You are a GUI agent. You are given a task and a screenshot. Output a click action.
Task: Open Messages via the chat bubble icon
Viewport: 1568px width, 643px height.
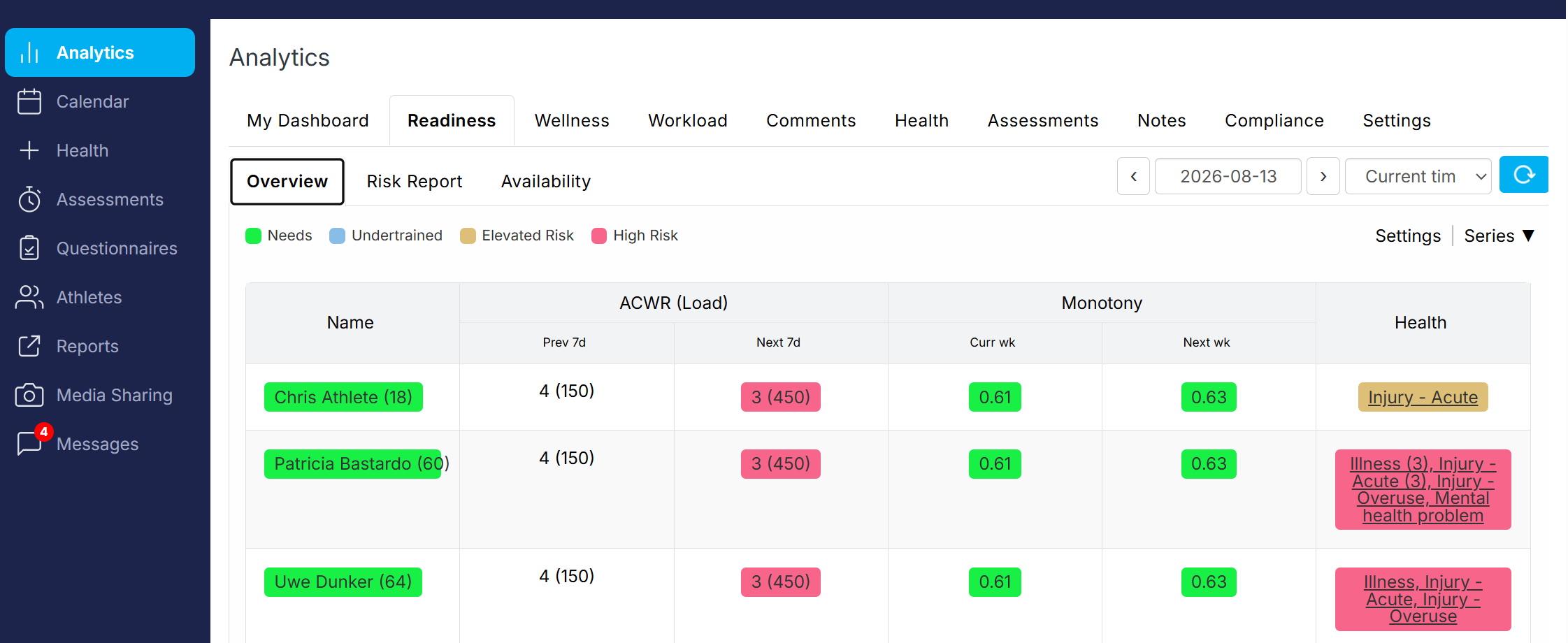tap(29, 444)
